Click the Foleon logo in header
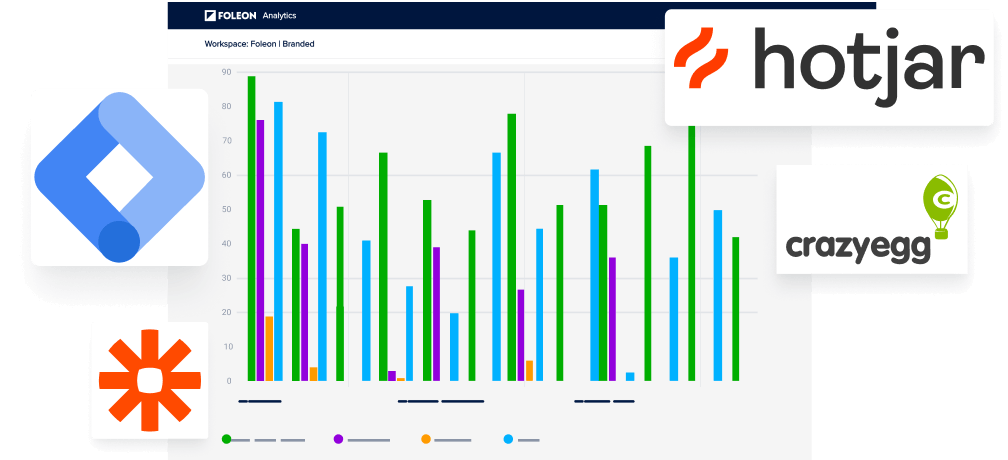Screen dimensions: 1008x460 click(x=229, y=16)
